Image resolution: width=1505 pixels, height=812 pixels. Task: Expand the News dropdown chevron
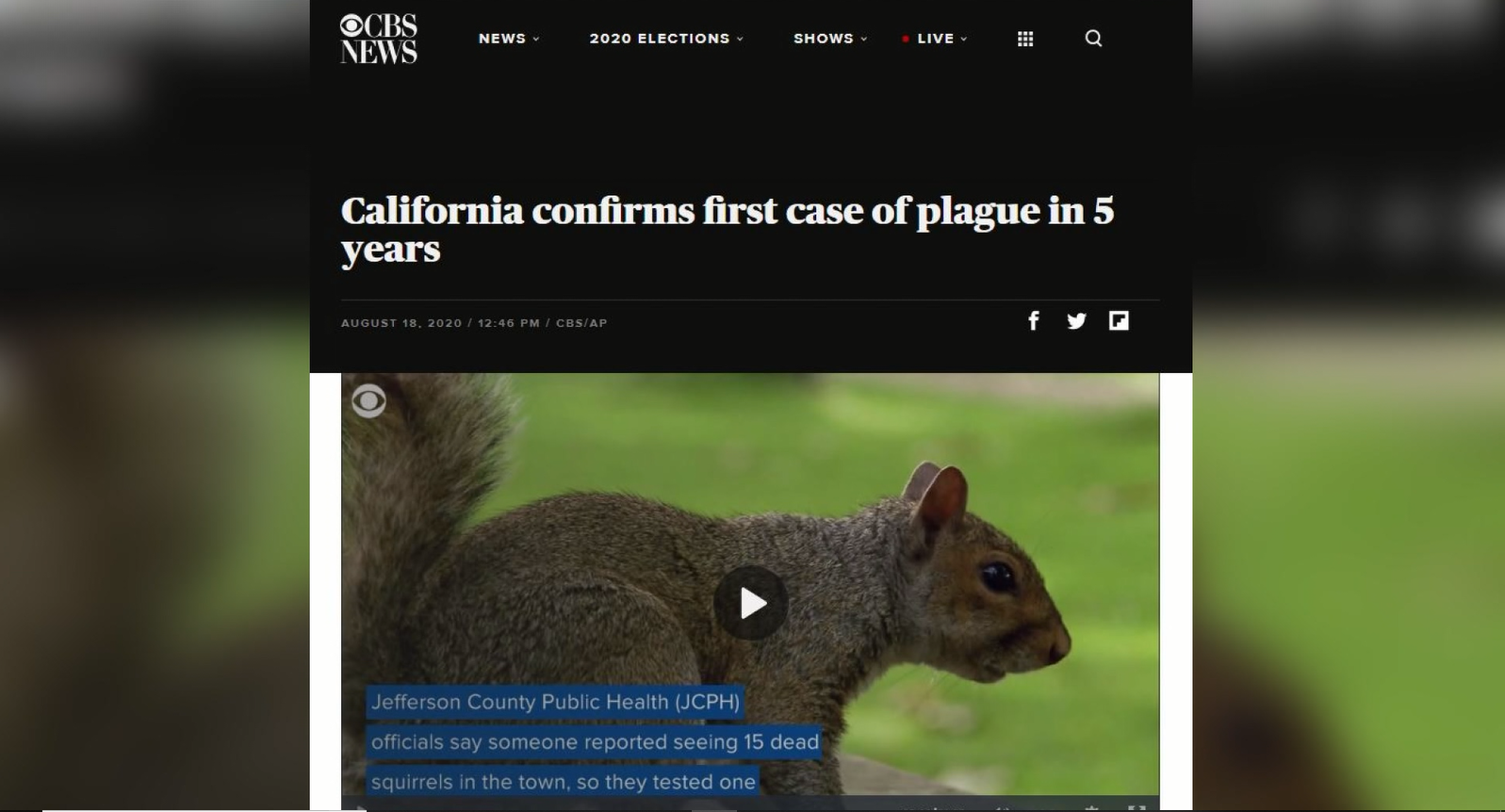pyautogui.click(x=536, y=39)
